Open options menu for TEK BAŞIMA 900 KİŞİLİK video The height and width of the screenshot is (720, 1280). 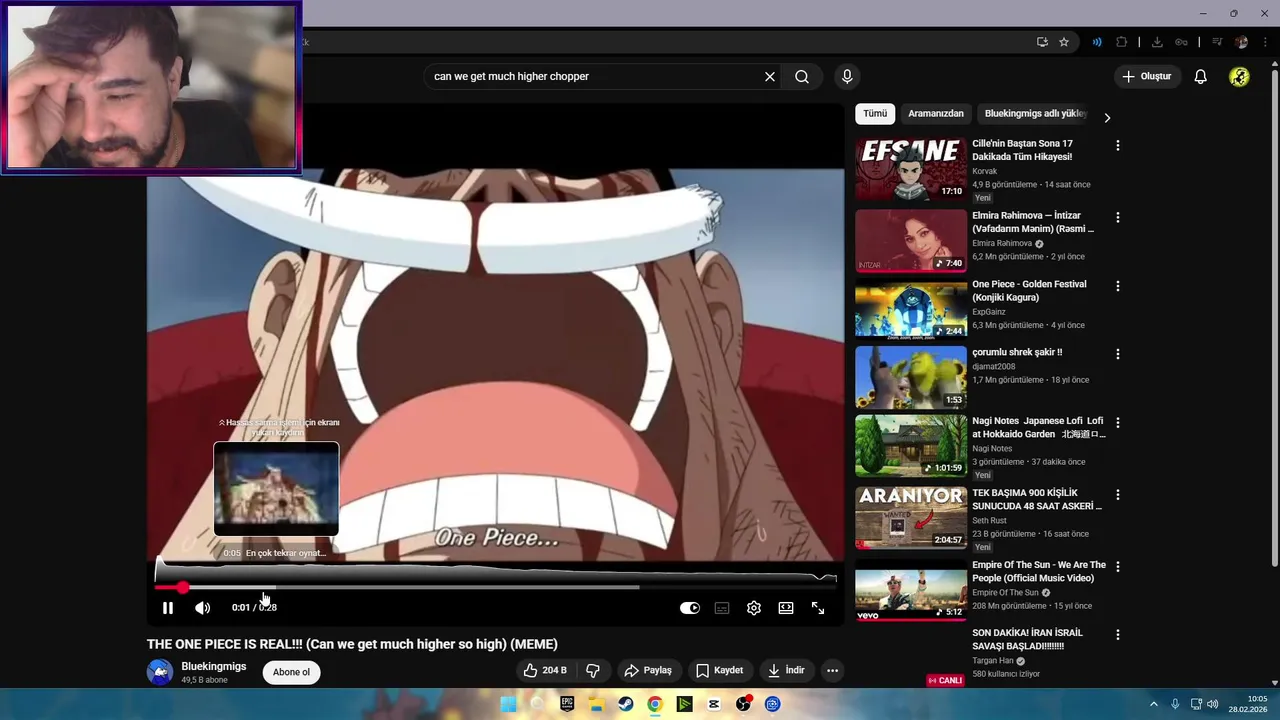click(1117, 495)
